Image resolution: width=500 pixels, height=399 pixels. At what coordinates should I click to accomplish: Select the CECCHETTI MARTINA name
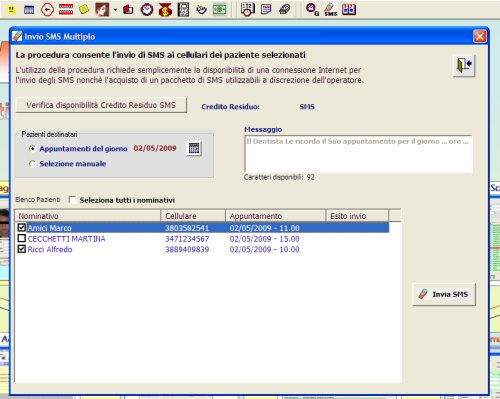(x=67, y=239)
